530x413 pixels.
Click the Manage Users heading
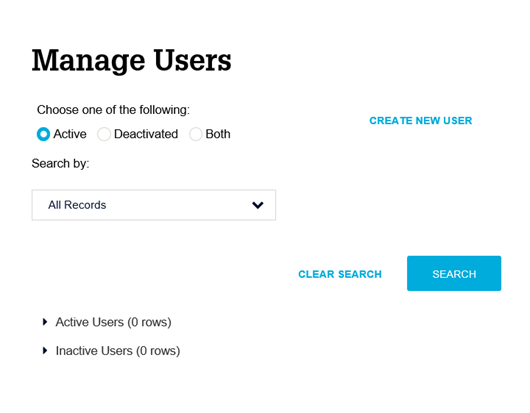[131, 61]
